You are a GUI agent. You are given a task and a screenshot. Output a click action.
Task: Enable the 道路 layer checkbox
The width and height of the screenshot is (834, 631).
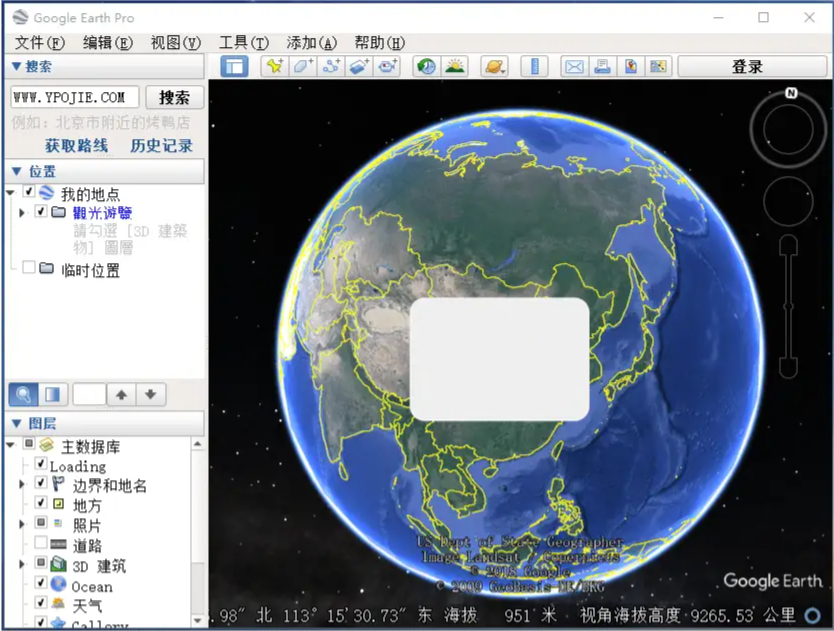41,542
